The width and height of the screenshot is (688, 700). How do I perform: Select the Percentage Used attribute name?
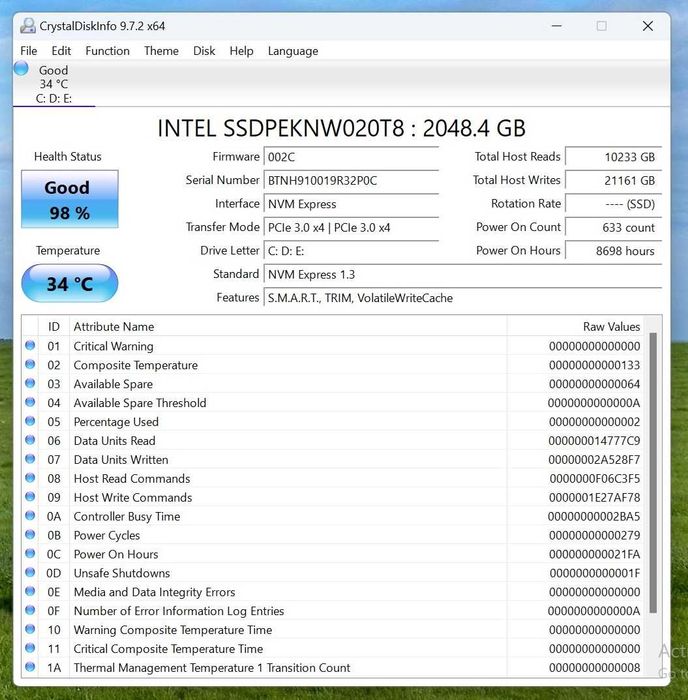coord(116,422)
